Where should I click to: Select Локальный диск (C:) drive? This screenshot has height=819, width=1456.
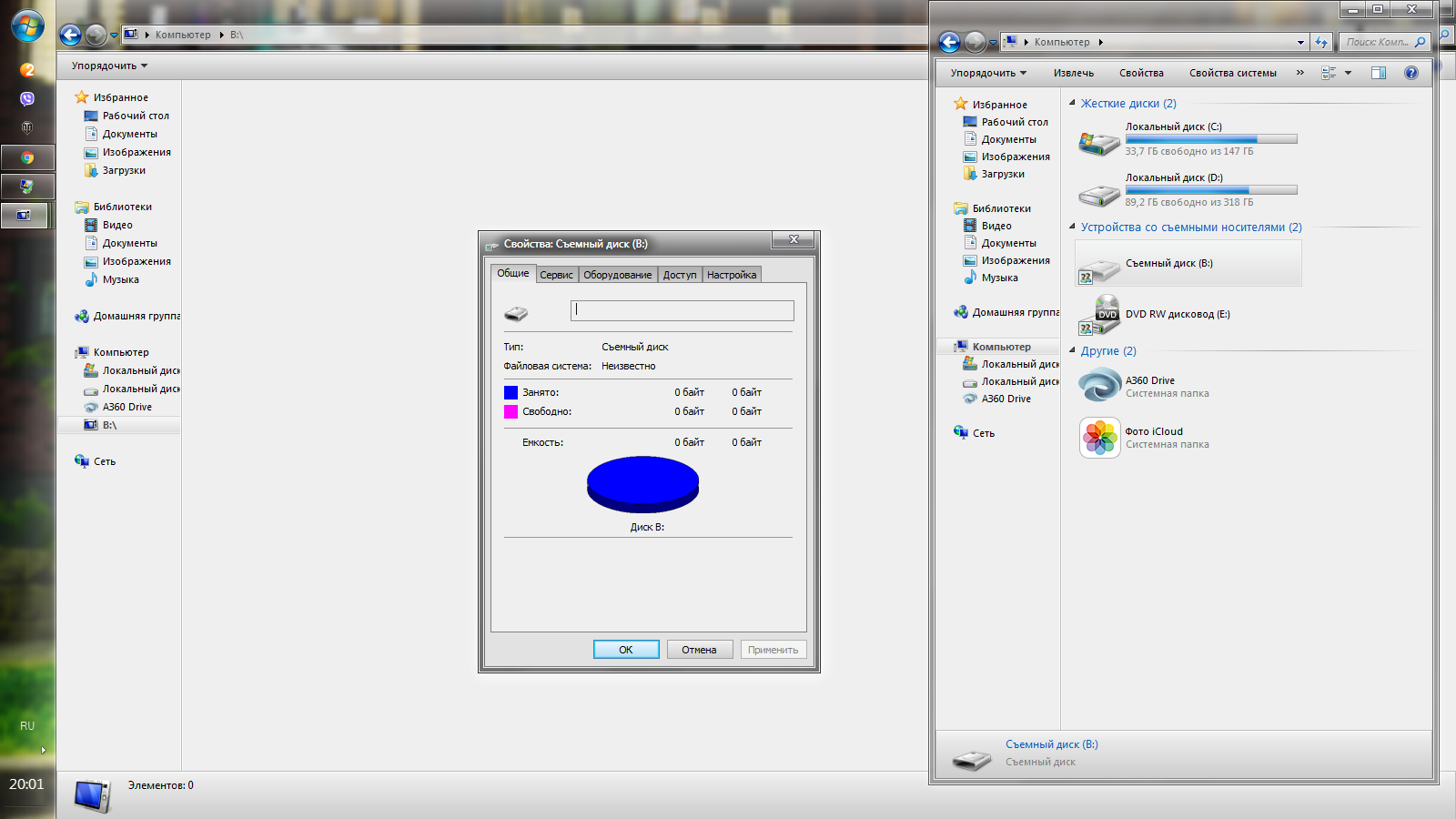click(1173, 127)
